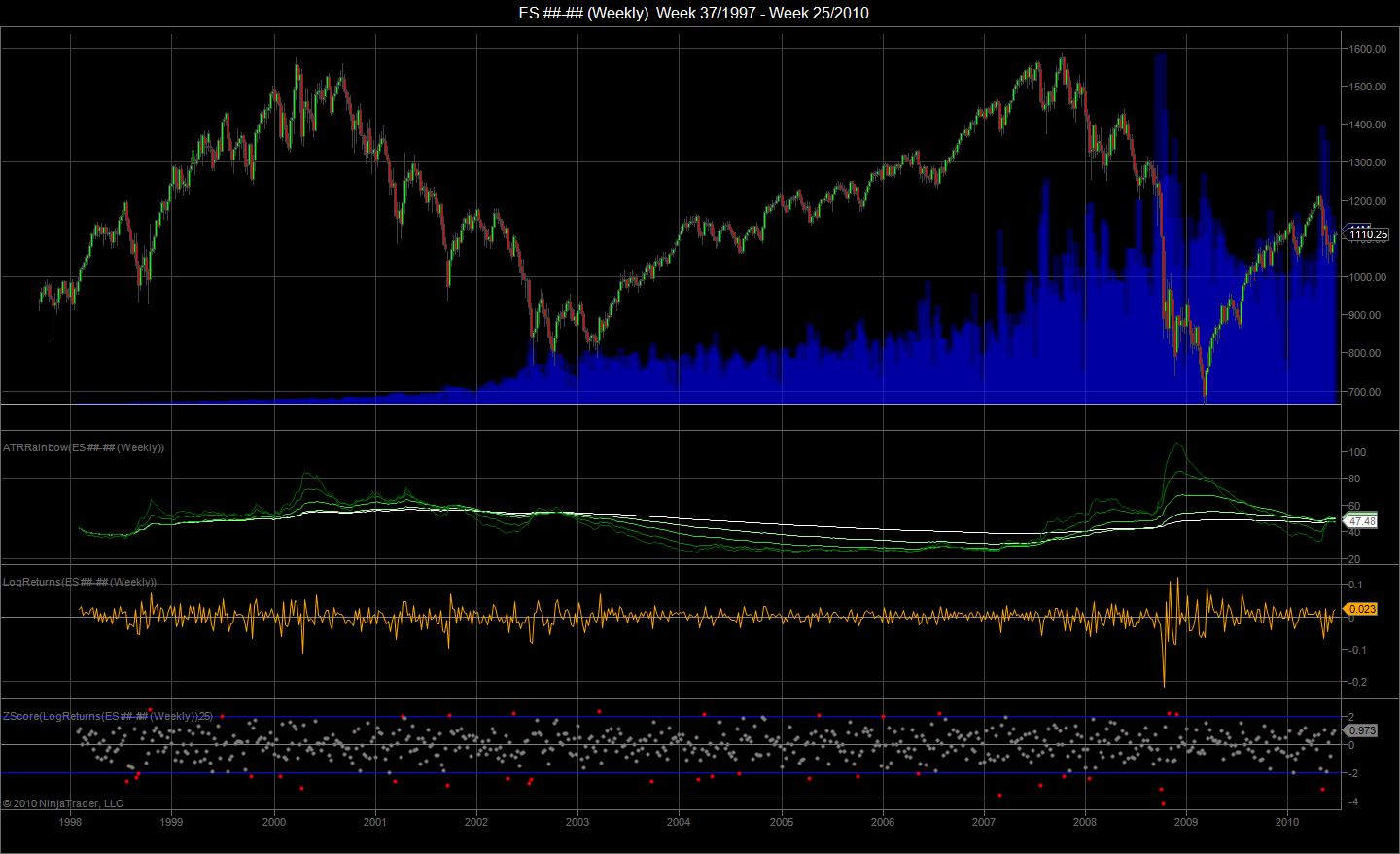Click the 0.1 label on LogReturns axis
The image size is (1400, 854).
coord(1355,585)
